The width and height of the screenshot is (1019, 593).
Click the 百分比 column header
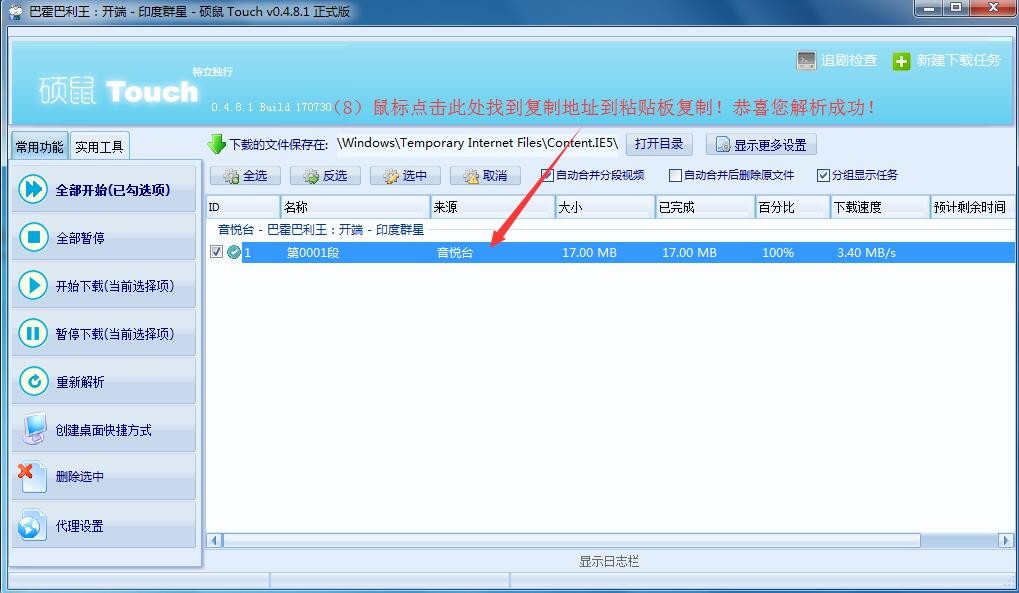793,207
